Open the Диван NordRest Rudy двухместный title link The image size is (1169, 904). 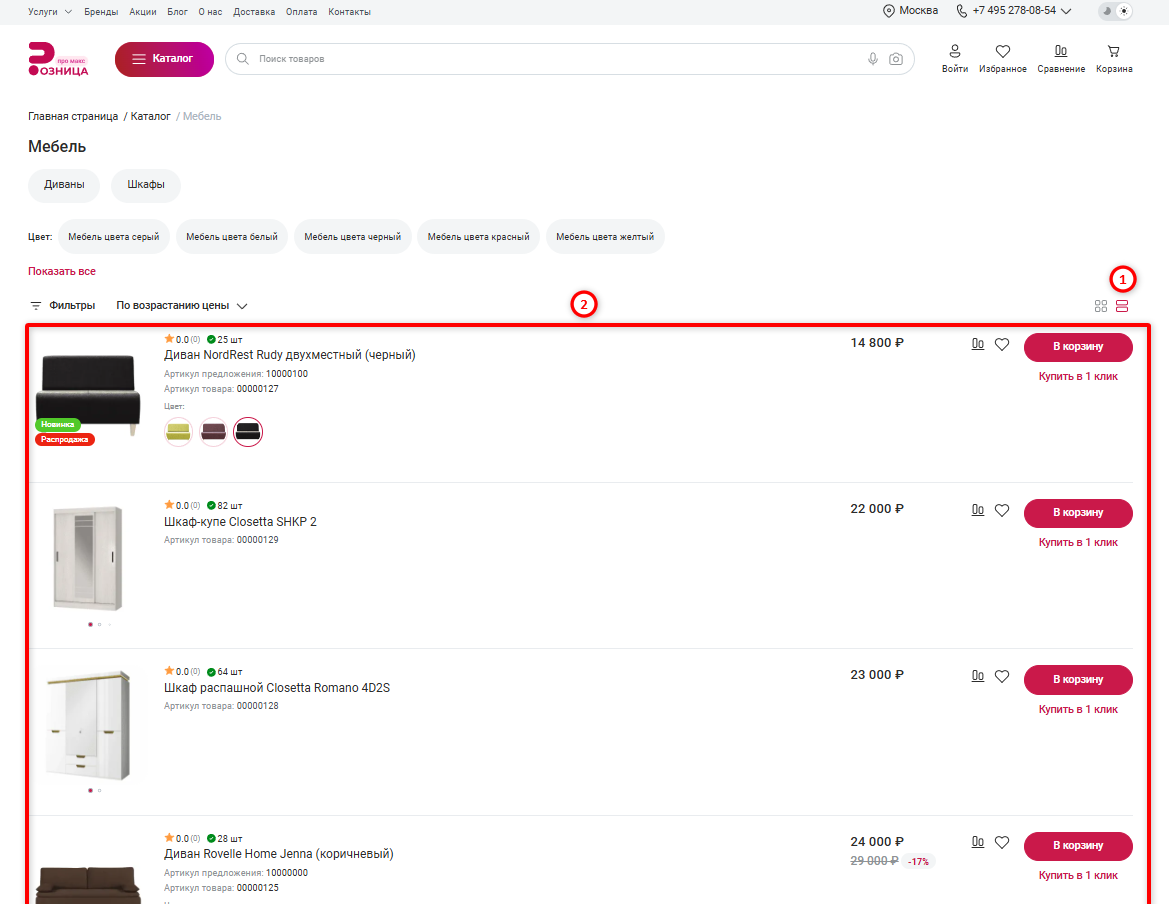point(290,355)
